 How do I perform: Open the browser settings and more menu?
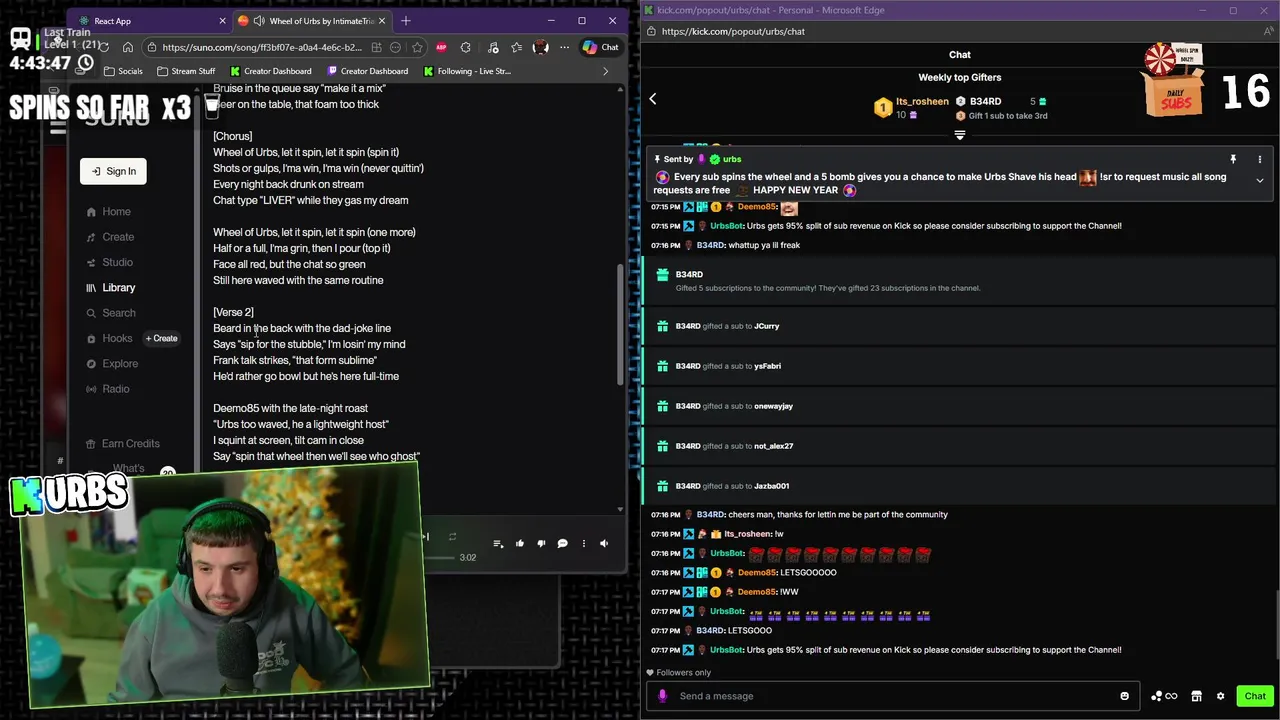pyautogui.click(x=565, y=47)
